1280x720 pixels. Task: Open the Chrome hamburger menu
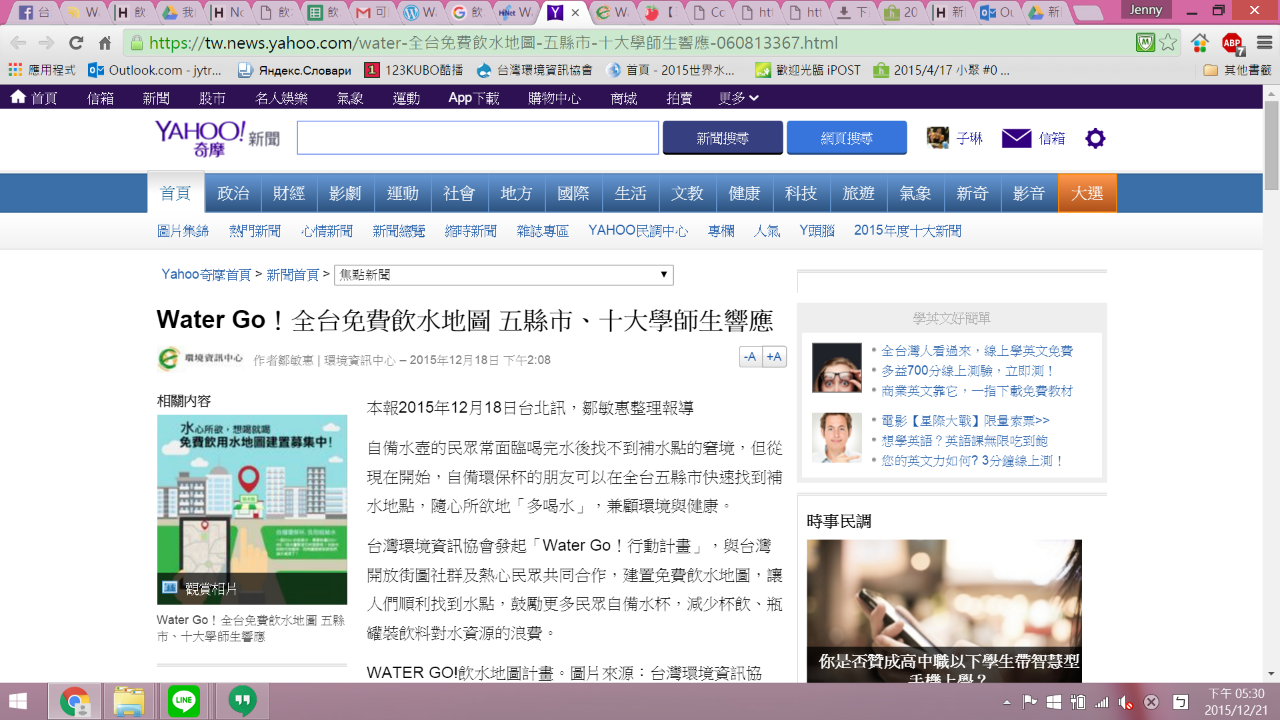pos(1263,43)
